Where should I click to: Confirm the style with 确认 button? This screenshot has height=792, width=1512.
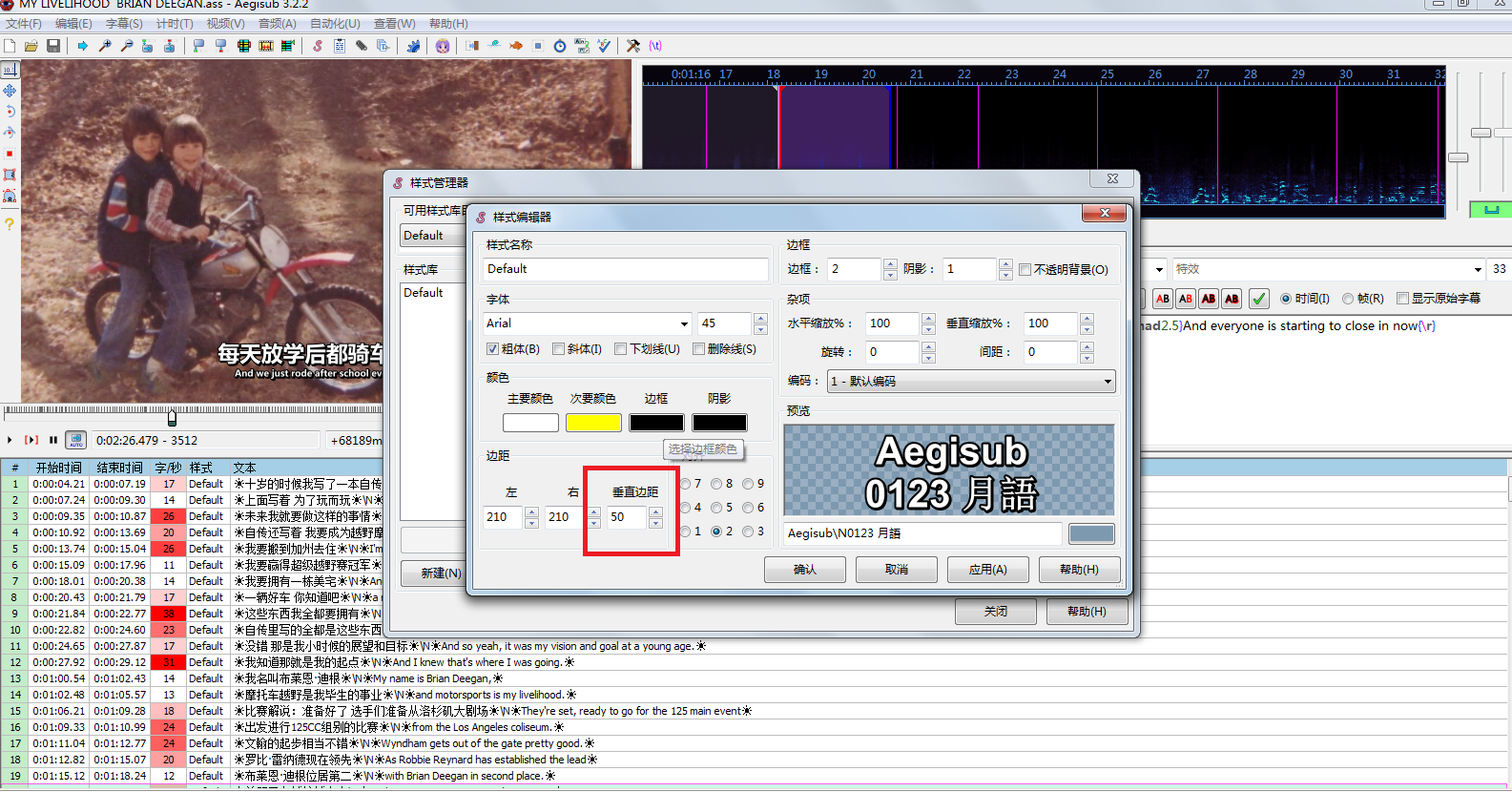(x=805, y=570)
